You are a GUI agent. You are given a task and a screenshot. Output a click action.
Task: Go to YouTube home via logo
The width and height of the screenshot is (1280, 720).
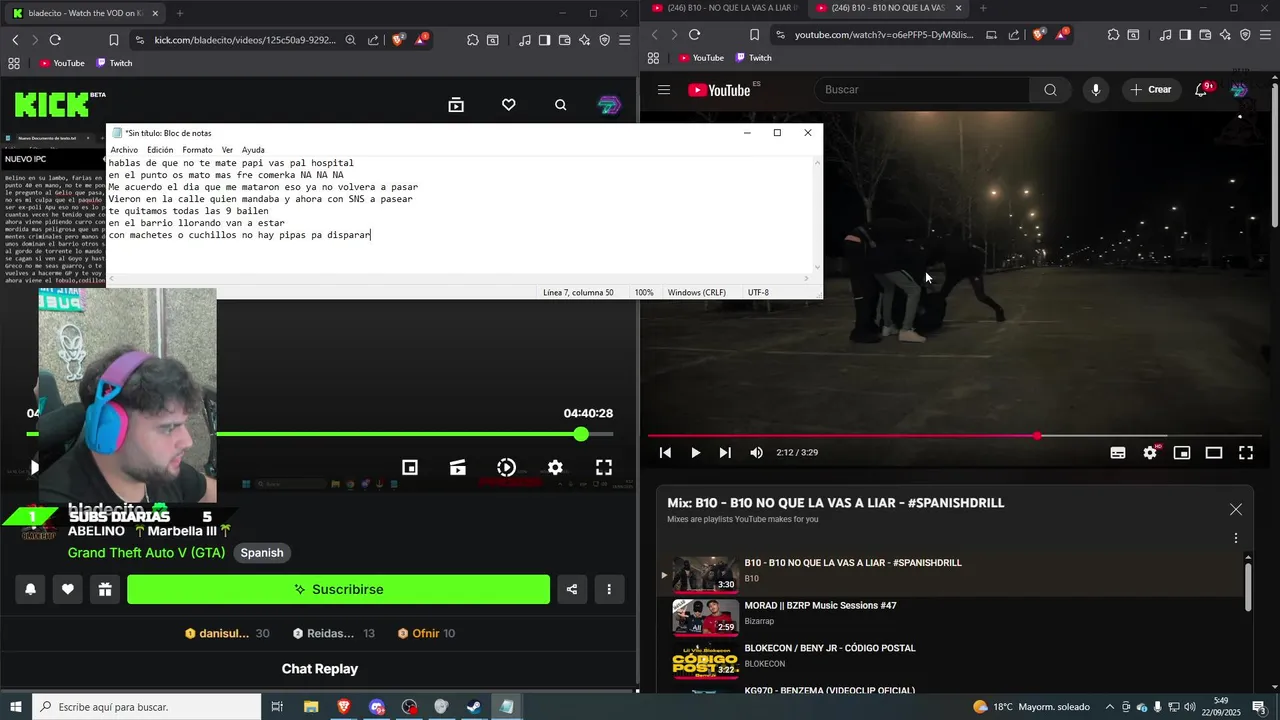point(719,90)
